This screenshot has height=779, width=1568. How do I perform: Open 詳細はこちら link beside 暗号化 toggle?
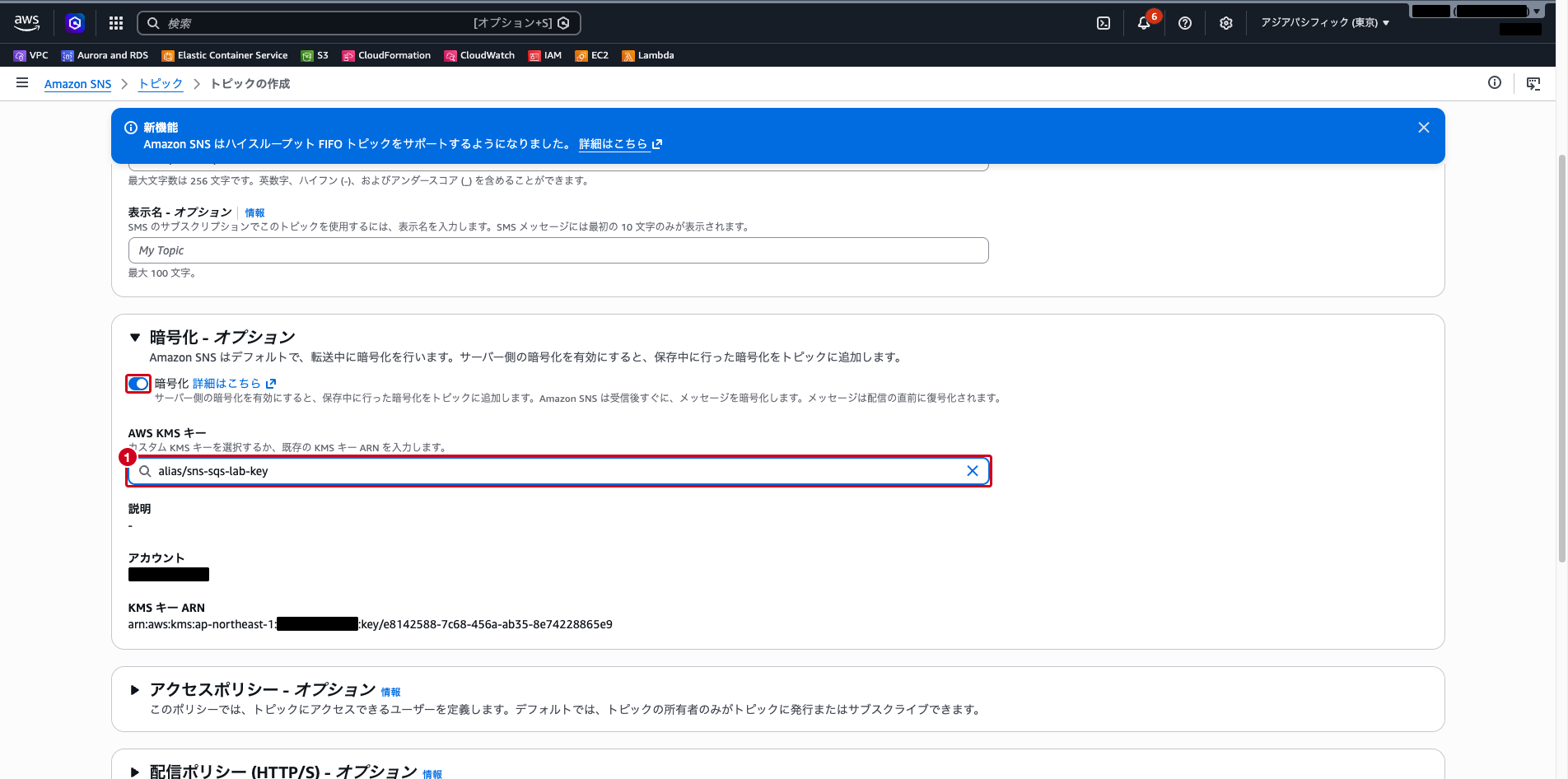coord(234,384)
